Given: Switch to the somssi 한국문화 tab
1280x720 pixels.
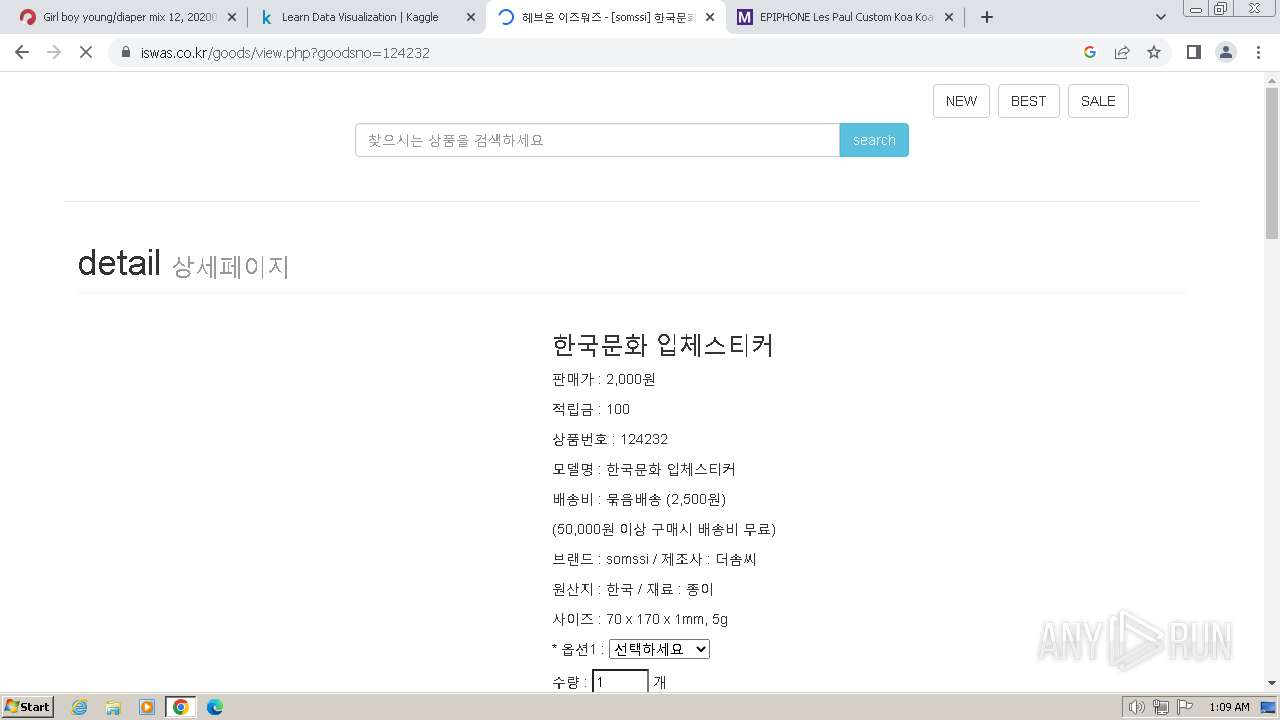Looking at the screenshot, I should tap(606, 17).
